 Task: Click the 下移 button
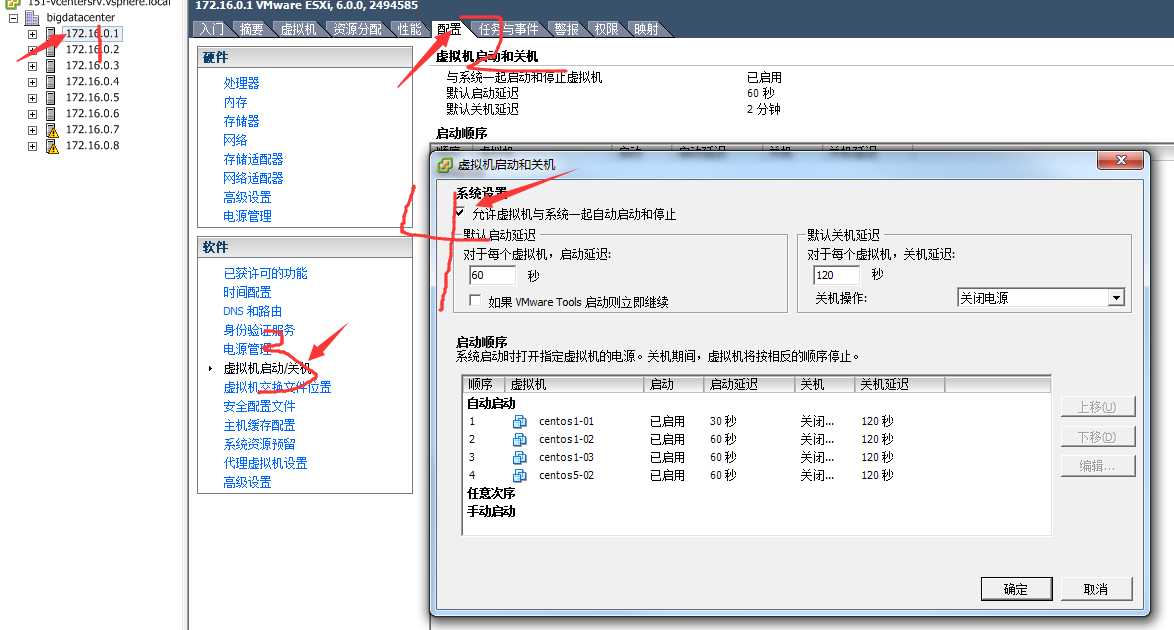coord(1098,437)
